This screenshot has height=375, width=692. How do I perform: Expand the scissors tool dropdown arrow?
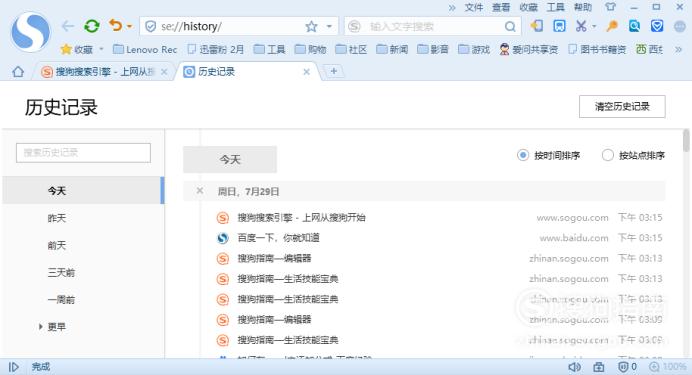(594, 26)
